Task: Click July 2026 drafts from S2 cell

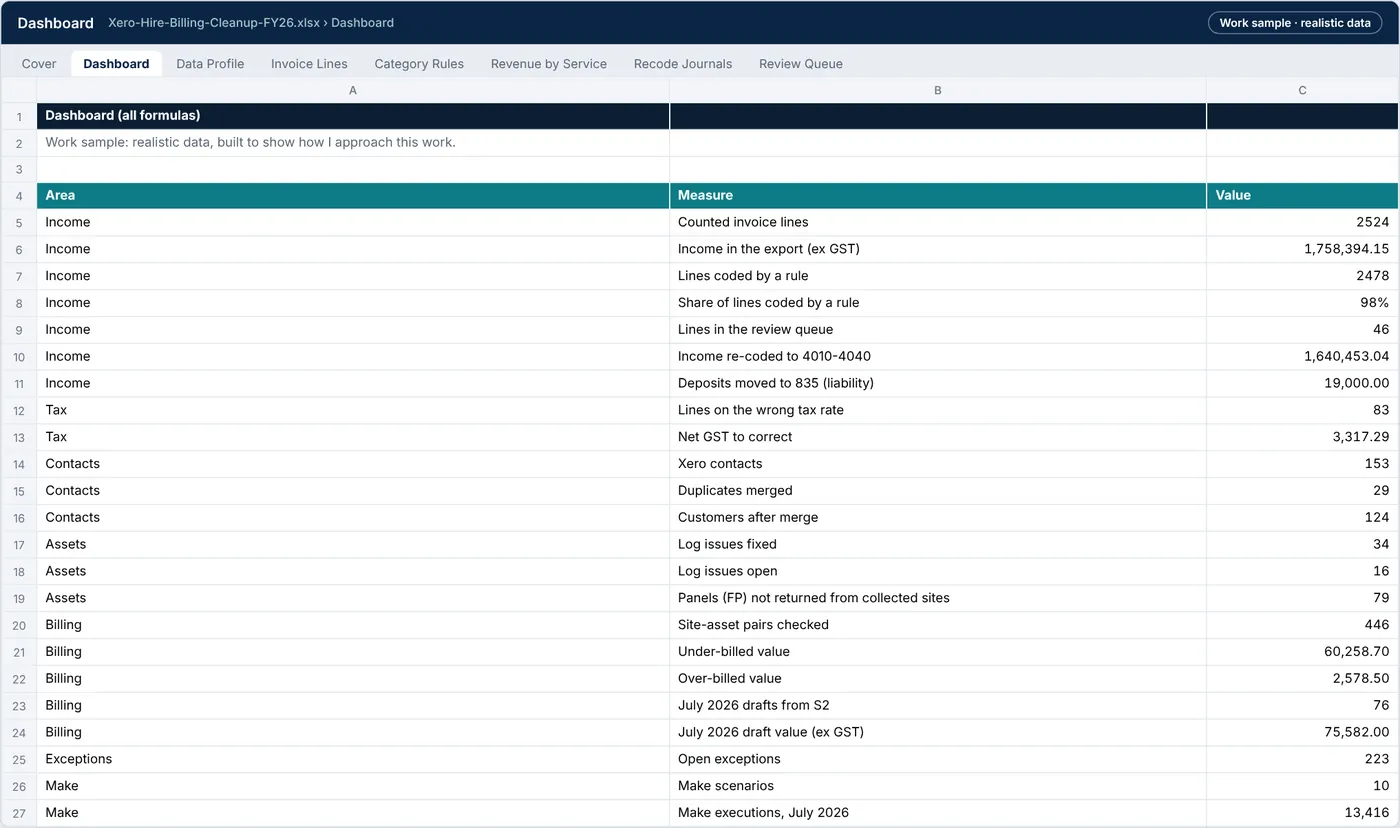Action: [938, 705]
